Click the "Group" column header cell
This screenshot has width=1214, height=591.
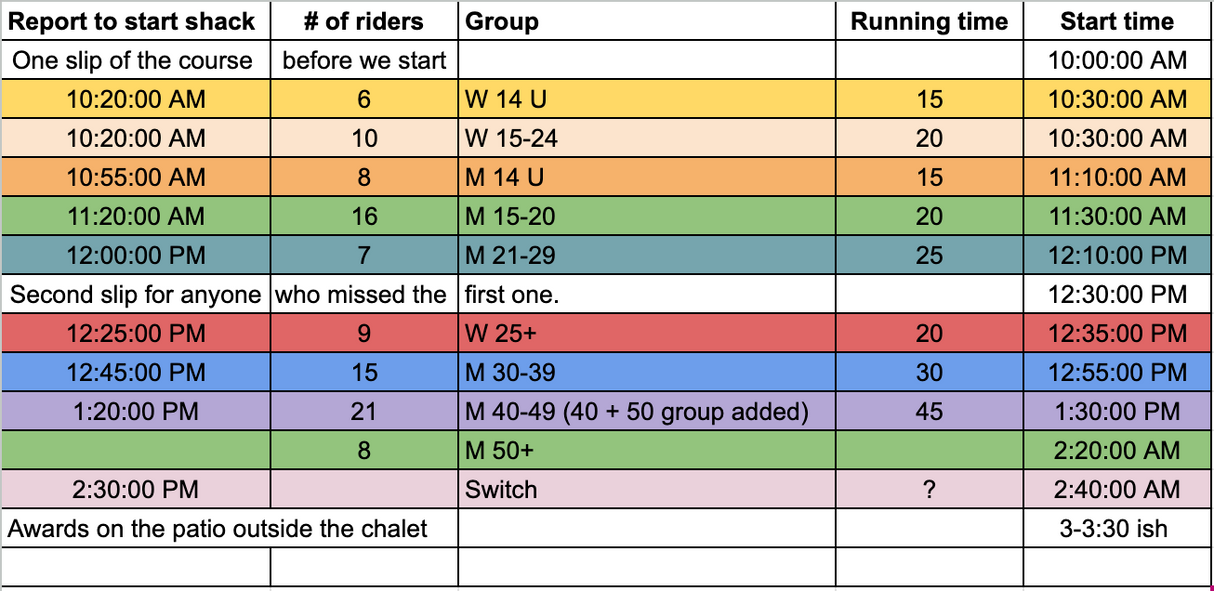(646, 21)
